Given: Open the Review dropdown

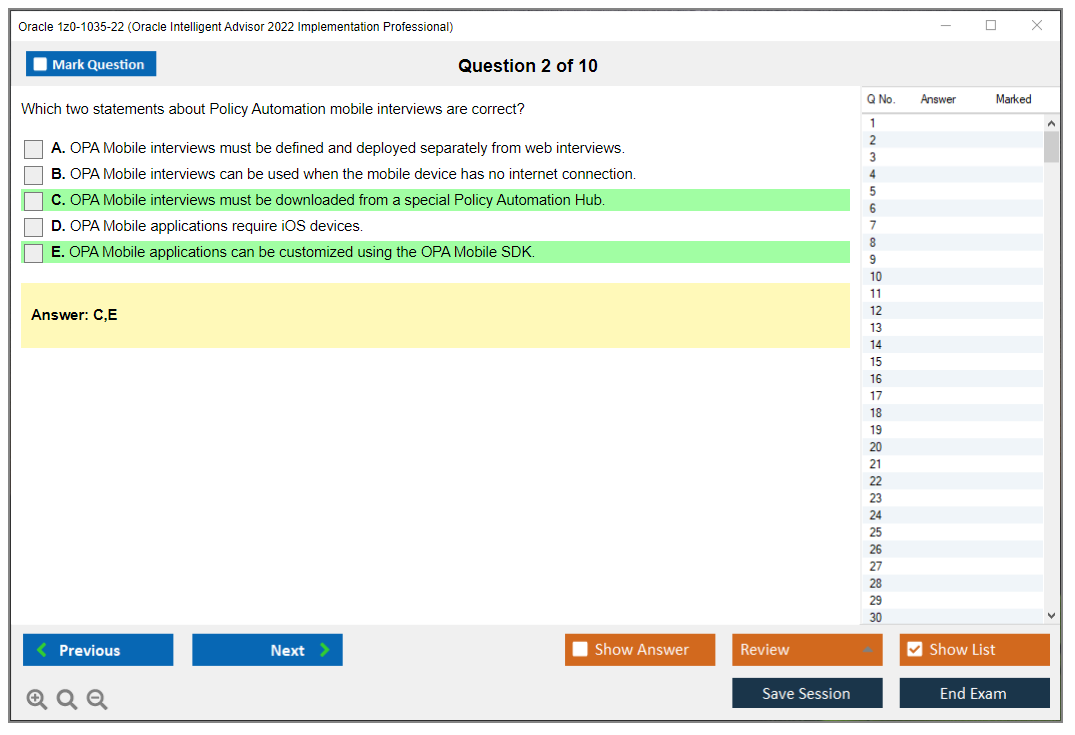Looking at the screenshot, I should pos(807,649).
